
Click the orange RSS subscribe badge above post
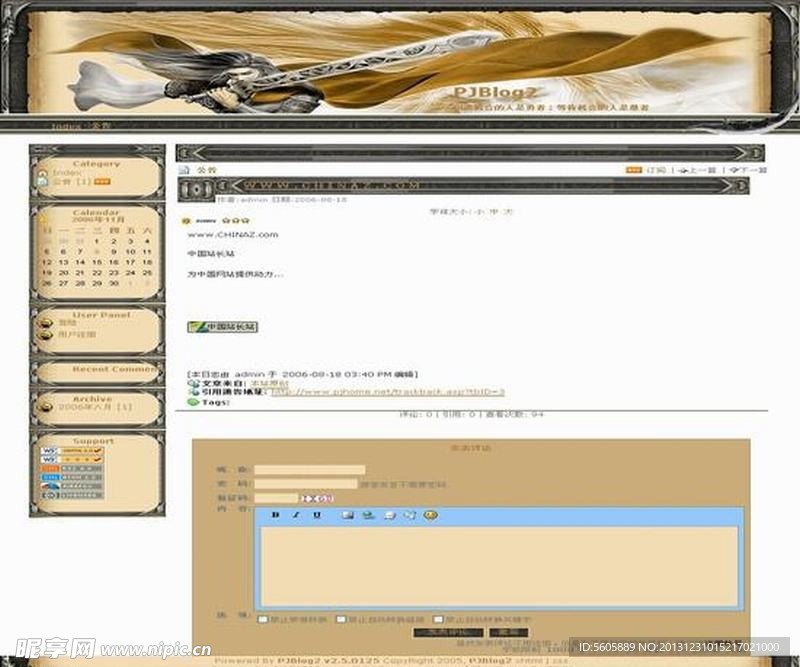point(633,171)
